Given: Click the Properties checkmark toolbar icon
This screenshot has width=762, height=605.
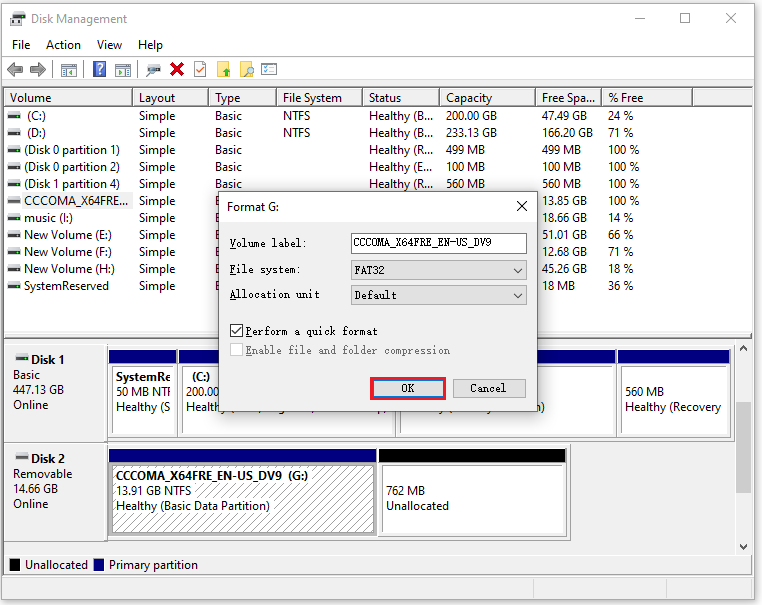Looking at the screenshot, I should pyautogui.click(x=200, y=69).
